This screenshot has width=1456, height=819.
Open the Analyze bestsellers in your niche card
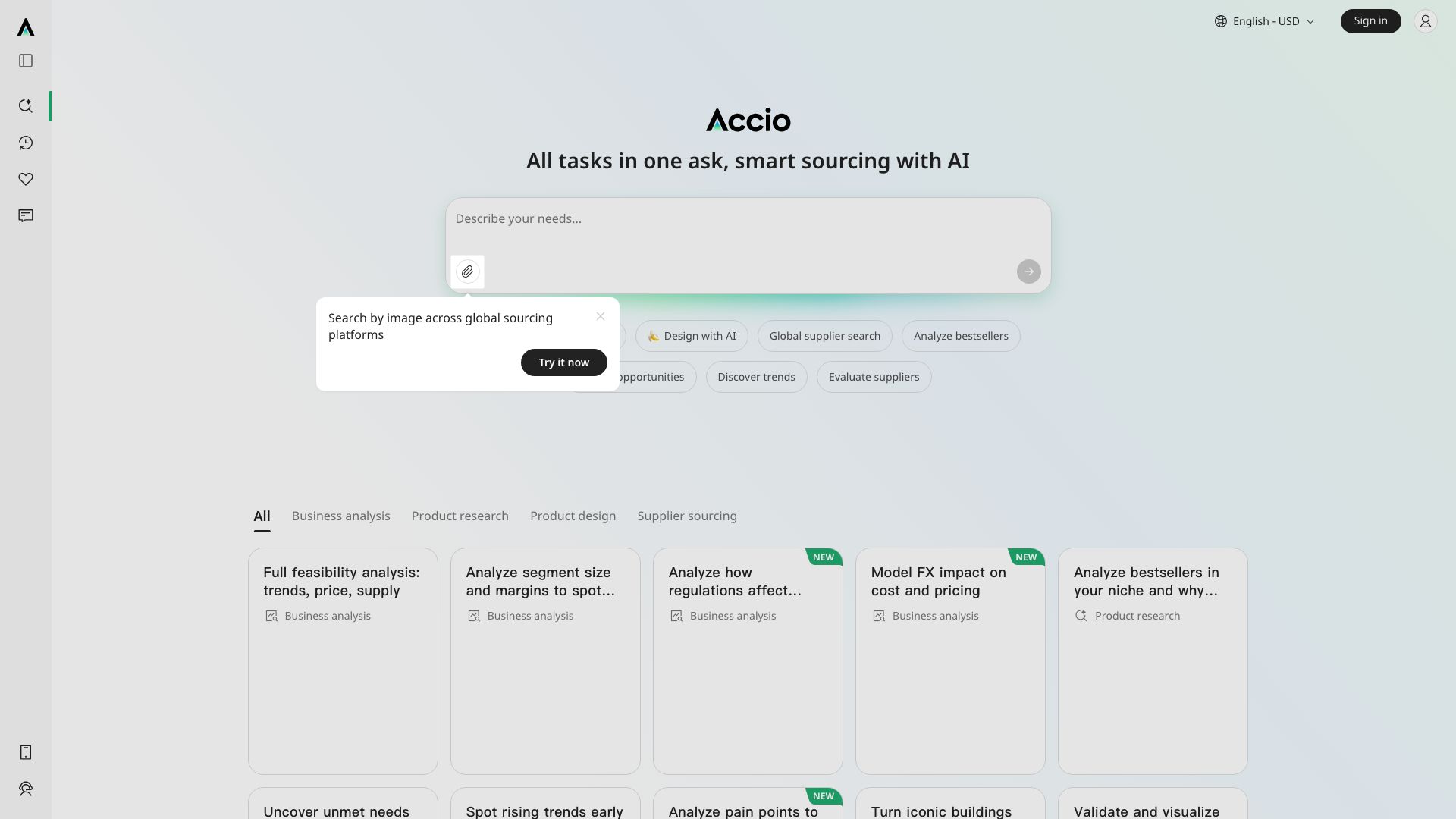click(1151, 660)
